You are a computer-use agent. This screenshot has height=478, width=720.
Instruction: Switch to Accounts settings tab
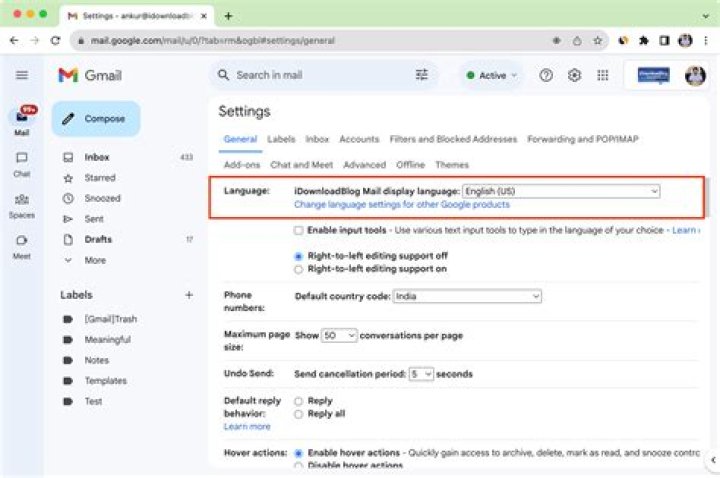coord(359,139)
